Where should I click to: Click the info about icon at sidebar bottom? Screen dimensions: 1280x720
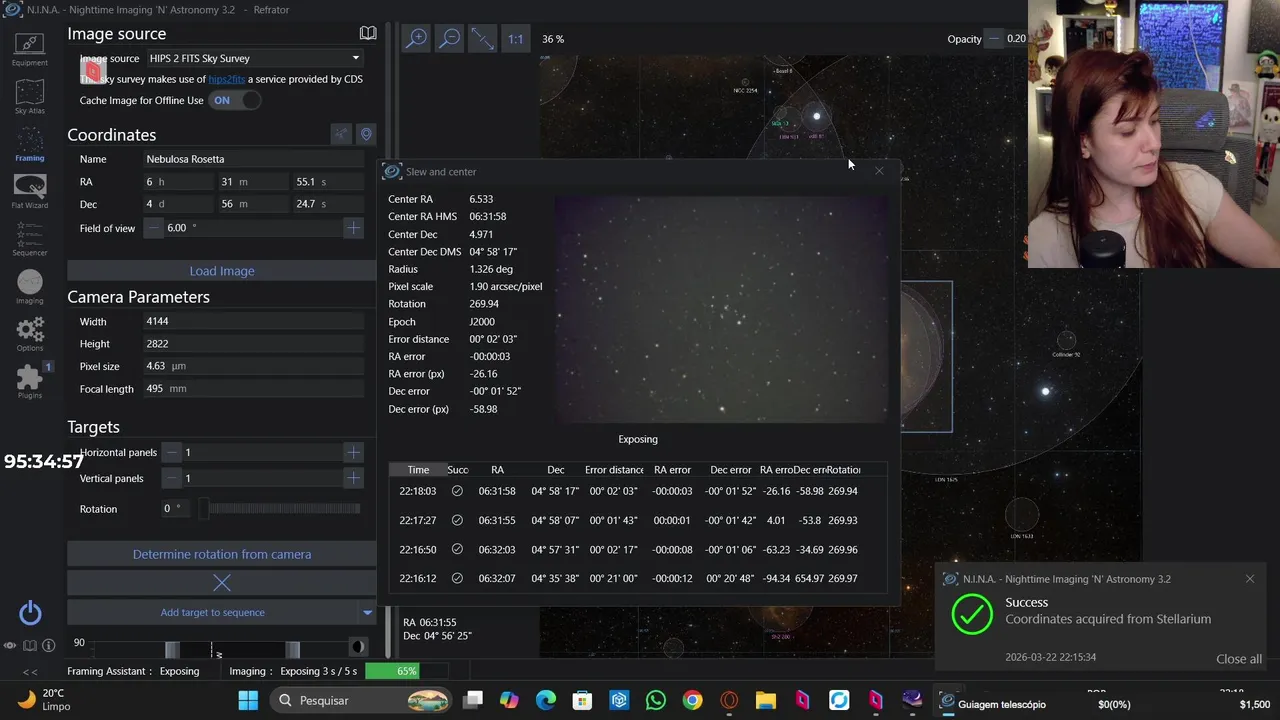coord(48,646)
